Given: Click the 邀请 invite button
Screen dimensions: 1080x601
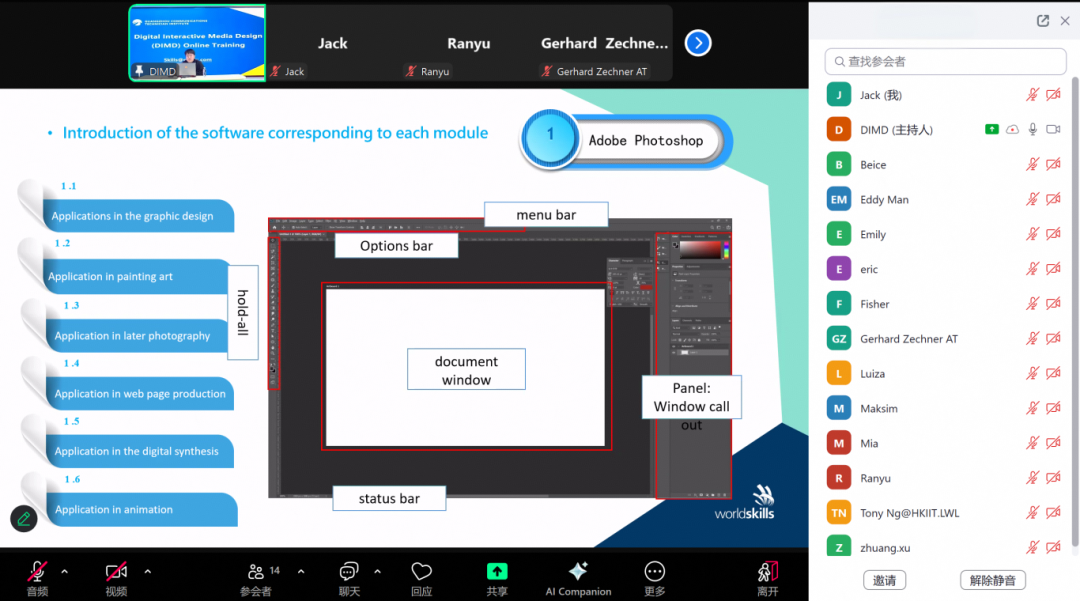Looking at the screenshot, I should [x=884, y=580].
